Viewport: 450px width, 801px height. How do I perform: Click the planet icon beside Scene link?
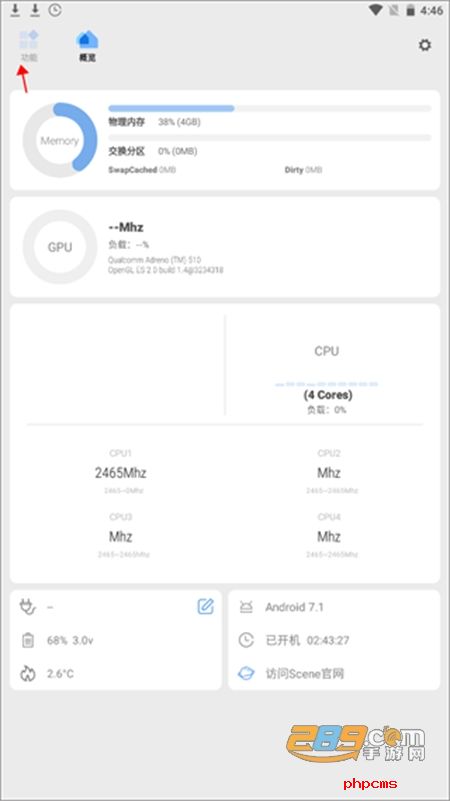click(x=246, y=674)
